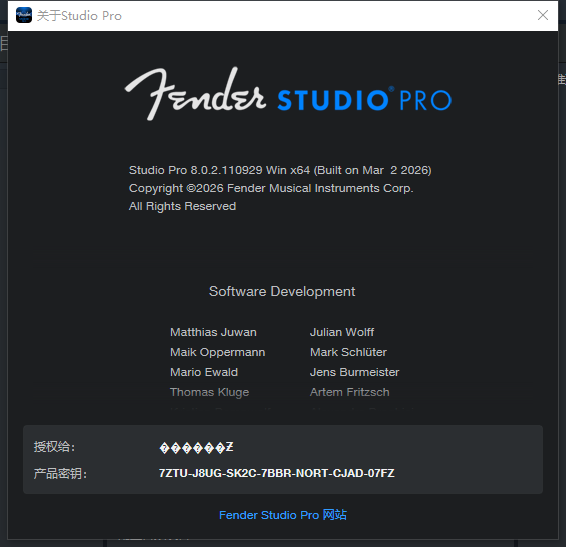Click the 产品密钥 label
This screenshot has width=566, height=547.
[x=60, y=473]
